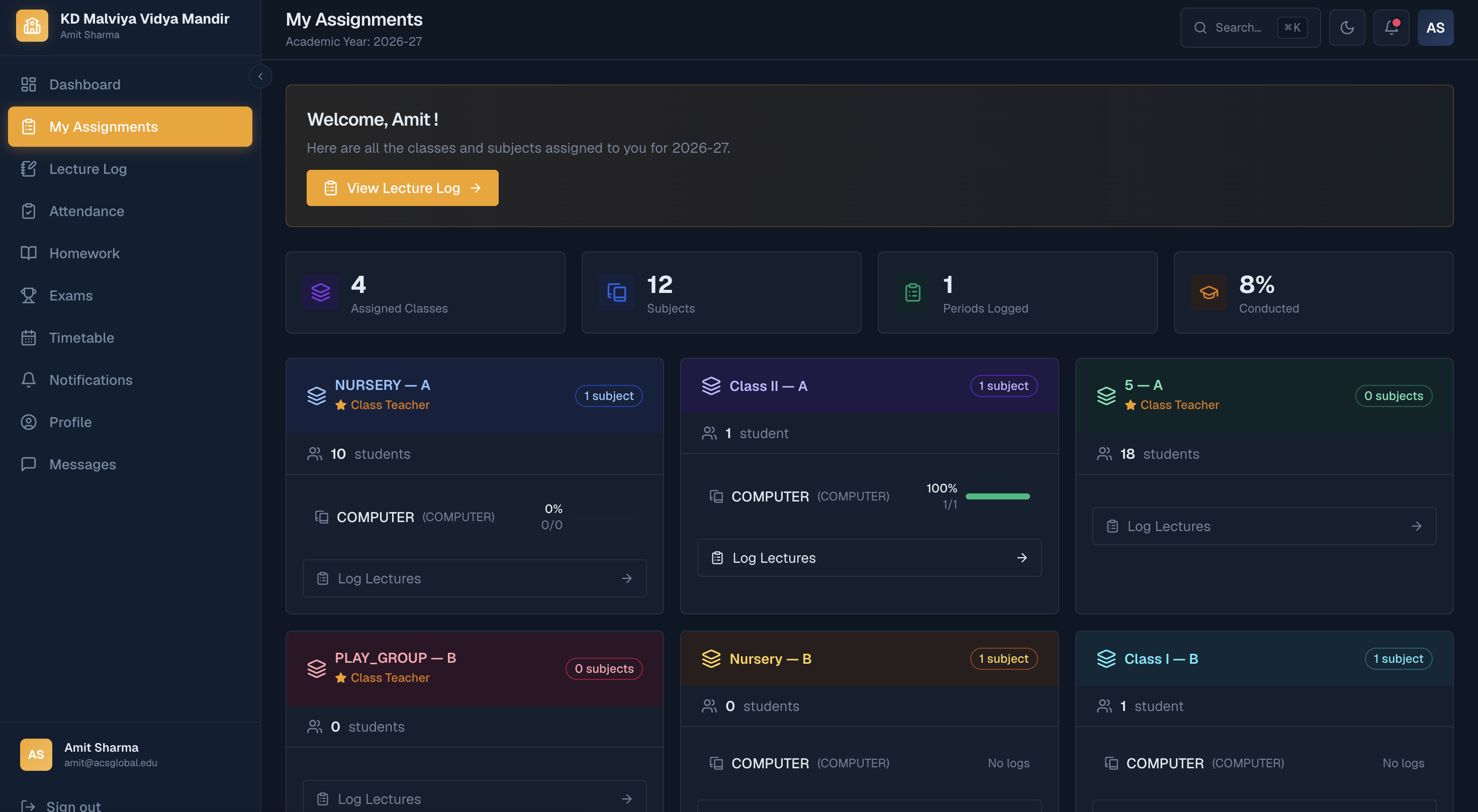Click 'amit@acsglobal.edu' email text

point(111,763)
